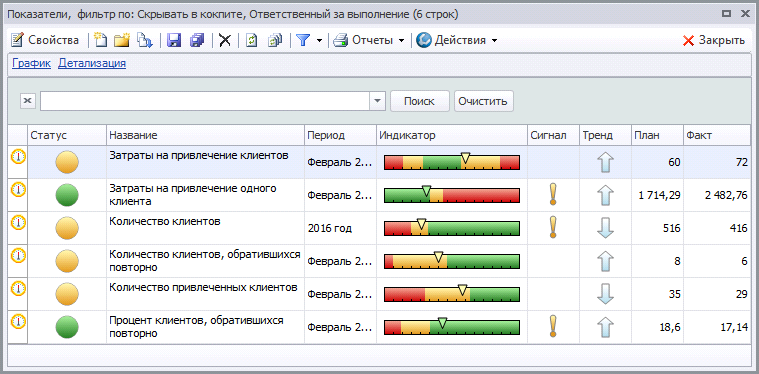Copy the record with the document-arrow icon
The image size is (759, 374).
(x=145, y=40)
